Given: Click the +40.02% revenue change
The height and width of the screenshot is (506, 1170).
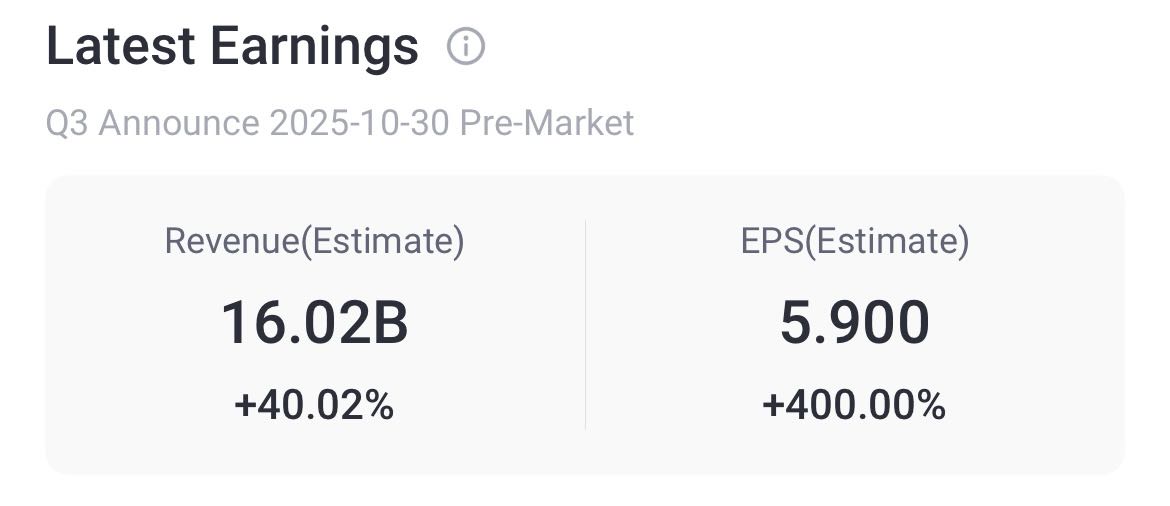Looking at the screenshot, I should tap(314, 405).
